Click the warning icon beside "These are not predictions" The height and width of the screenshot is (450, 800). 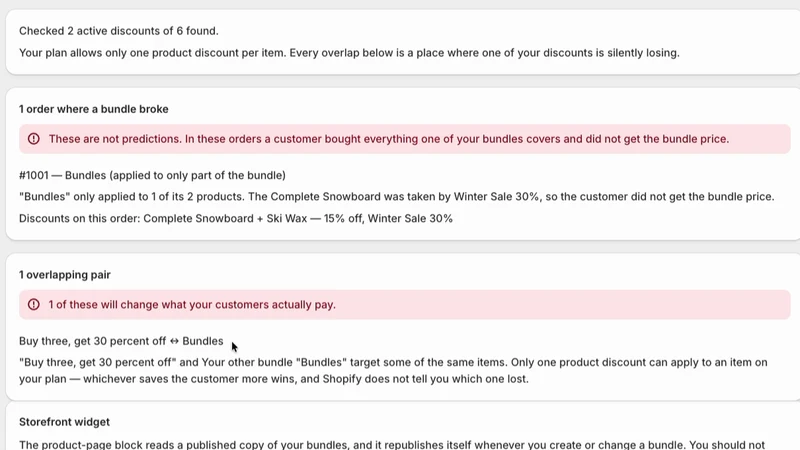[34, 139]
